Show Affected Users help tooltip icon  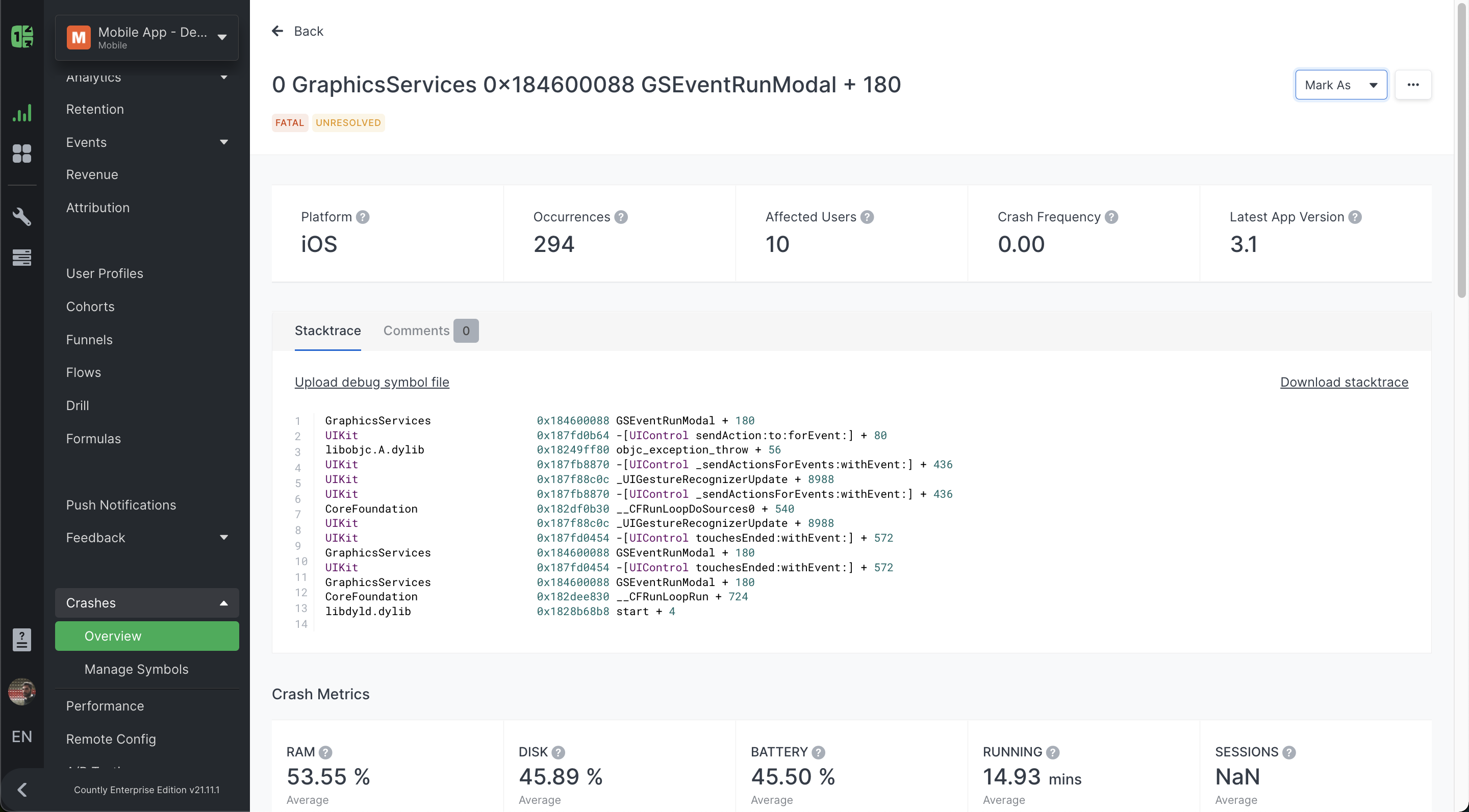tap(867, 217)
